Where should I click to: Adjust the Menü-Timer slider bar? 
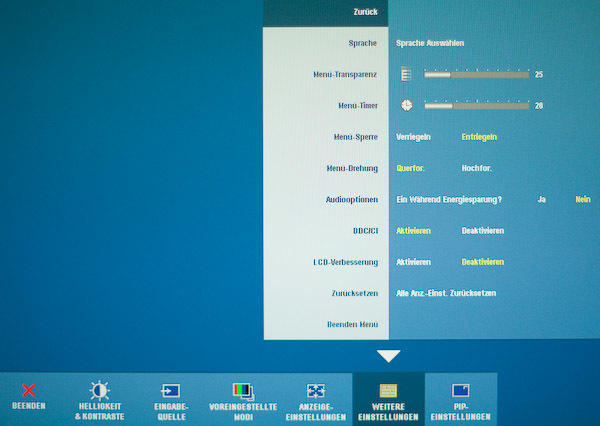pos(476,106)
